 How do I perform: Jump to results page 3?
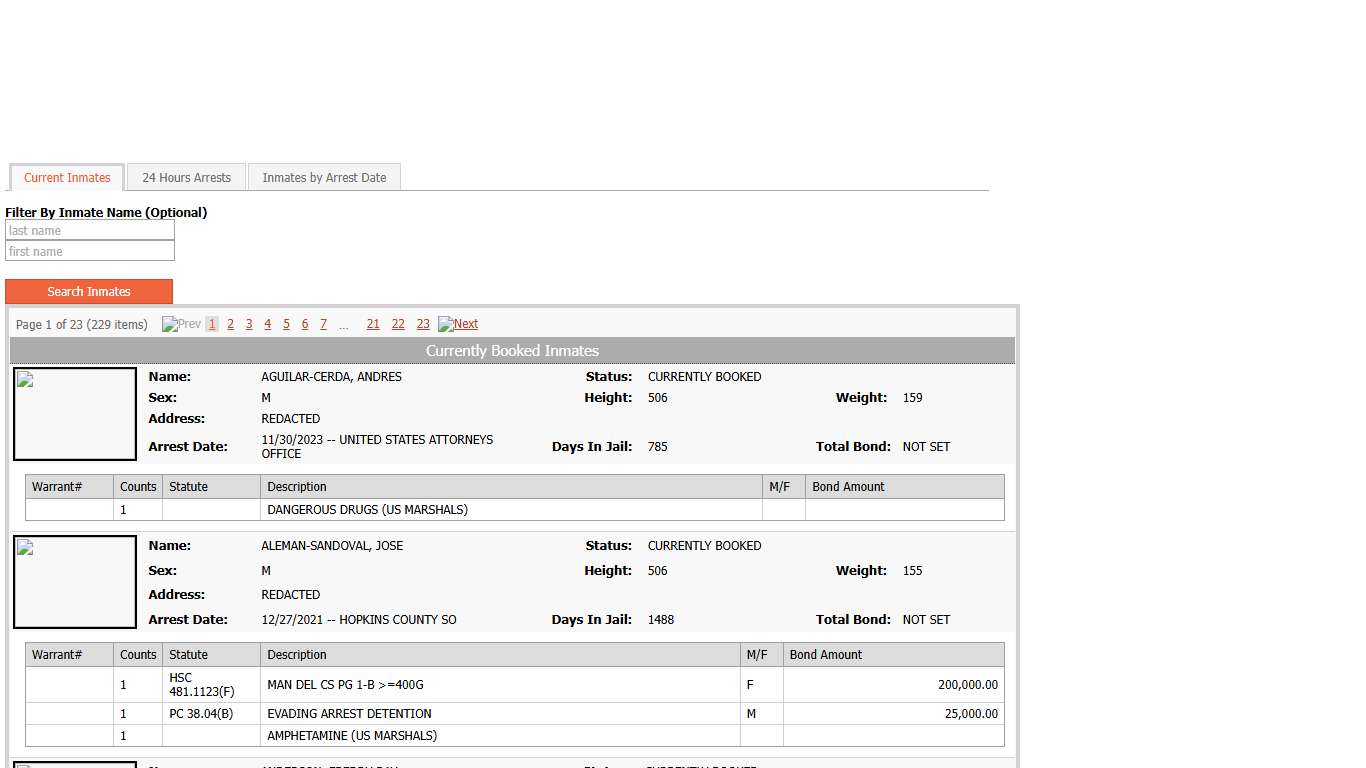coord(249,324)
